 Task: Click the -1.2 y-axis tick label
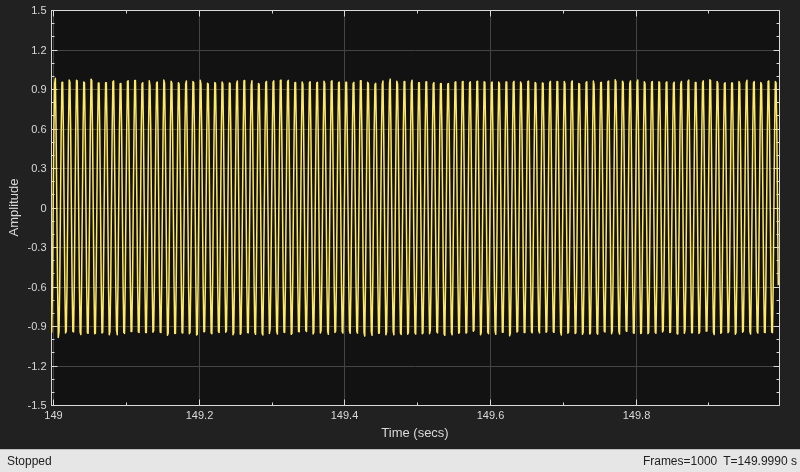(x=37, y=366)
